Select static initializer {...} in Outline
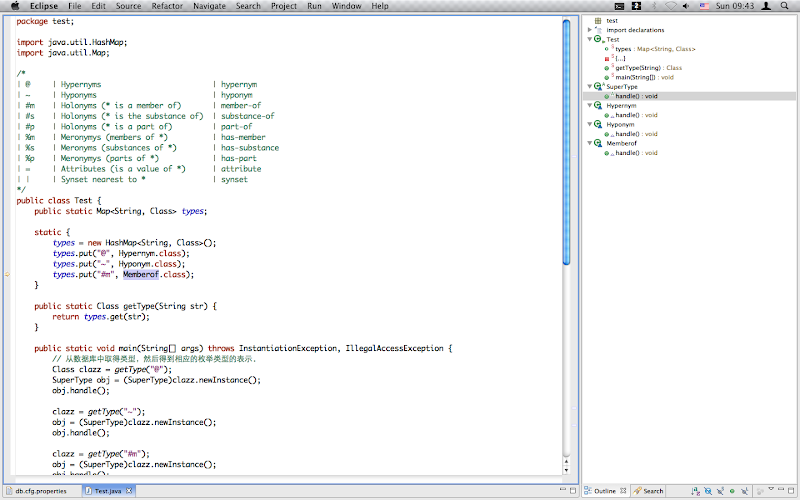The image size is (800, 500). click(x=620, y=58)
